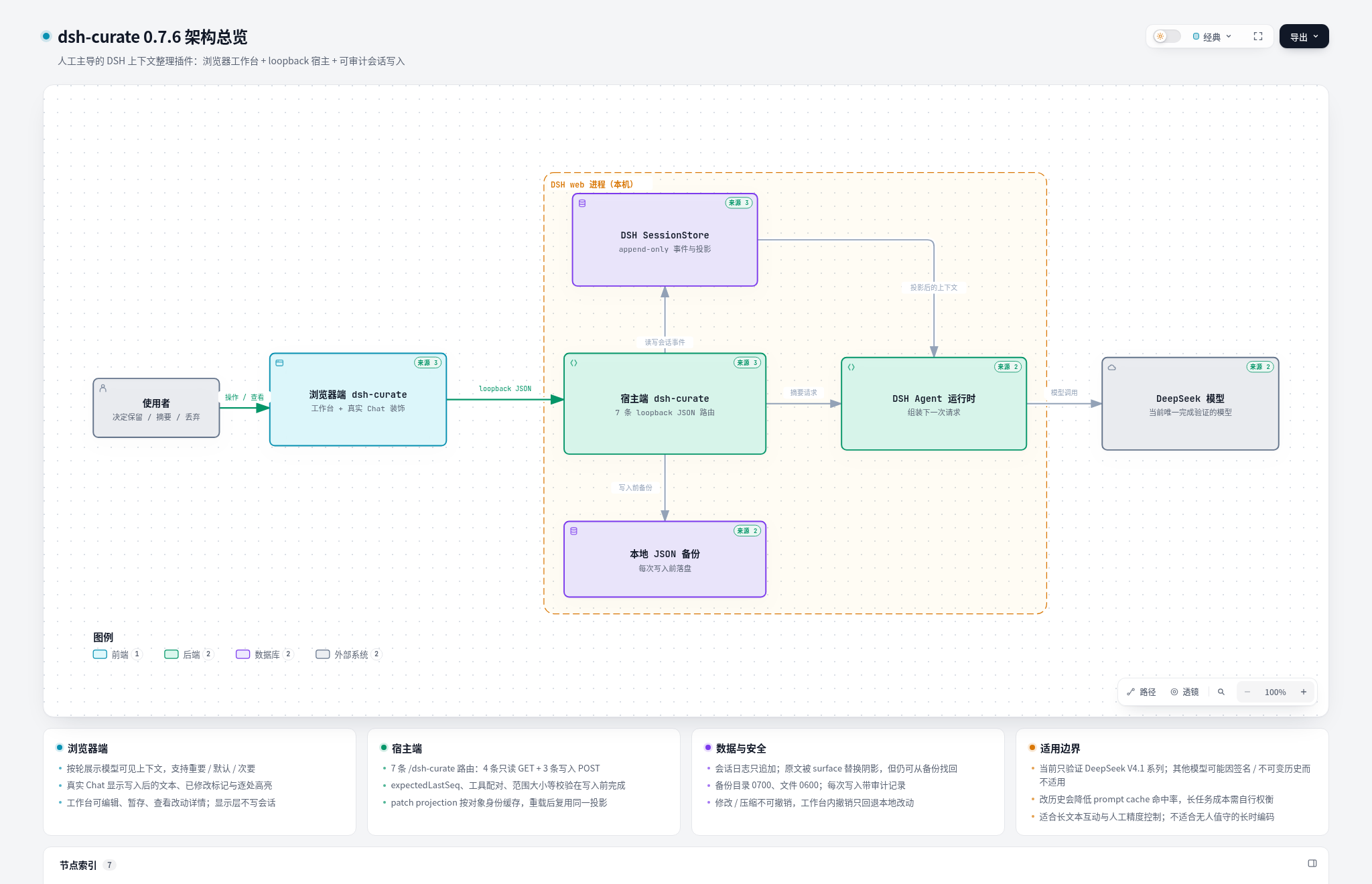This screenshot has height=884, width=1372.
Task: Click the 来源 3 badge on 宿主端 dsh-curate
Action: click(747, 363)
